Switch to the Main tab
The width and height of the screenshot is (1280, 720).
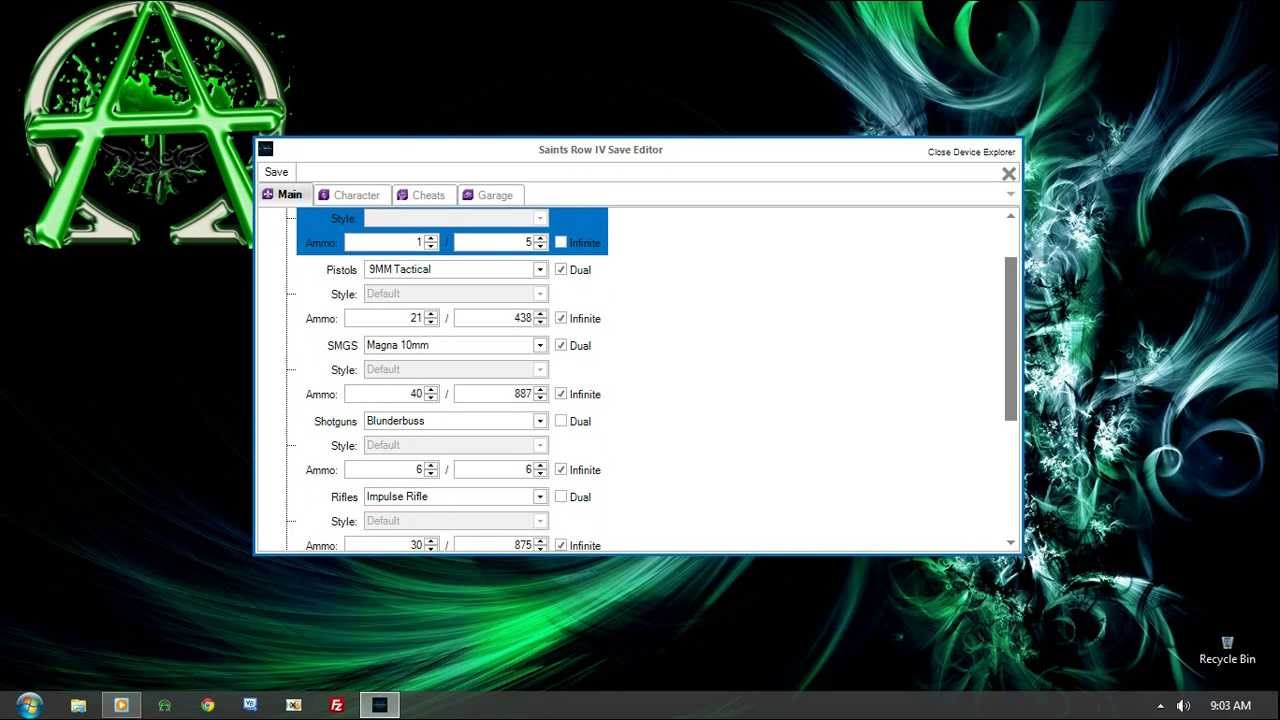coord(285,194)
